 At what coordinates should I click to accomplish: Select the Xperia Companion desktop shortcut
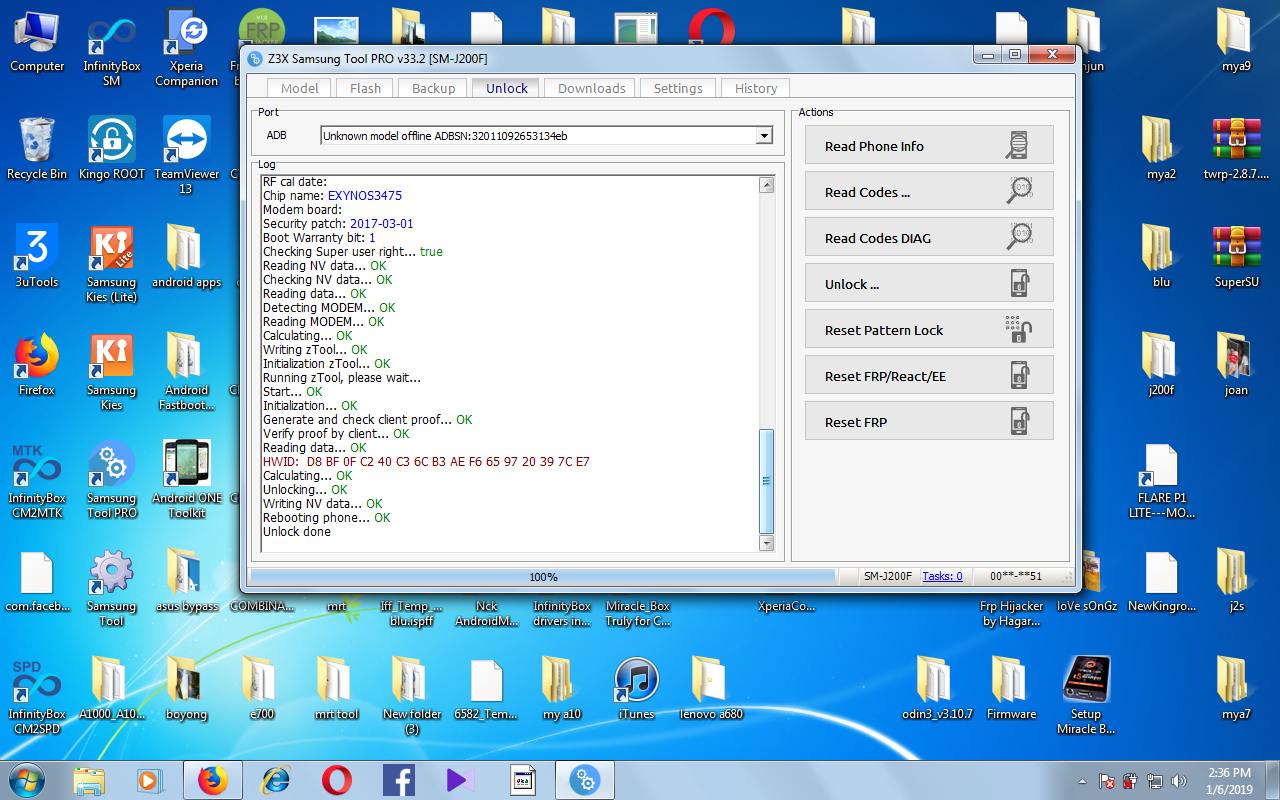point(187,47)
